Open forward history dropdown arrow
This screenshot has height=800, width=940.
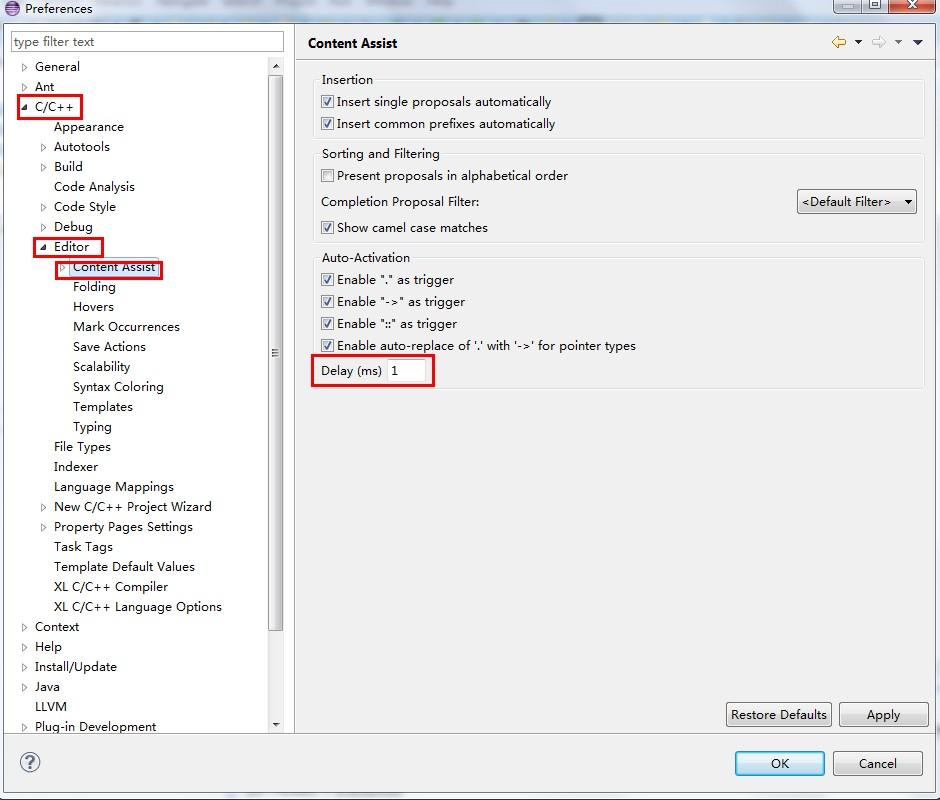point(898,42)
